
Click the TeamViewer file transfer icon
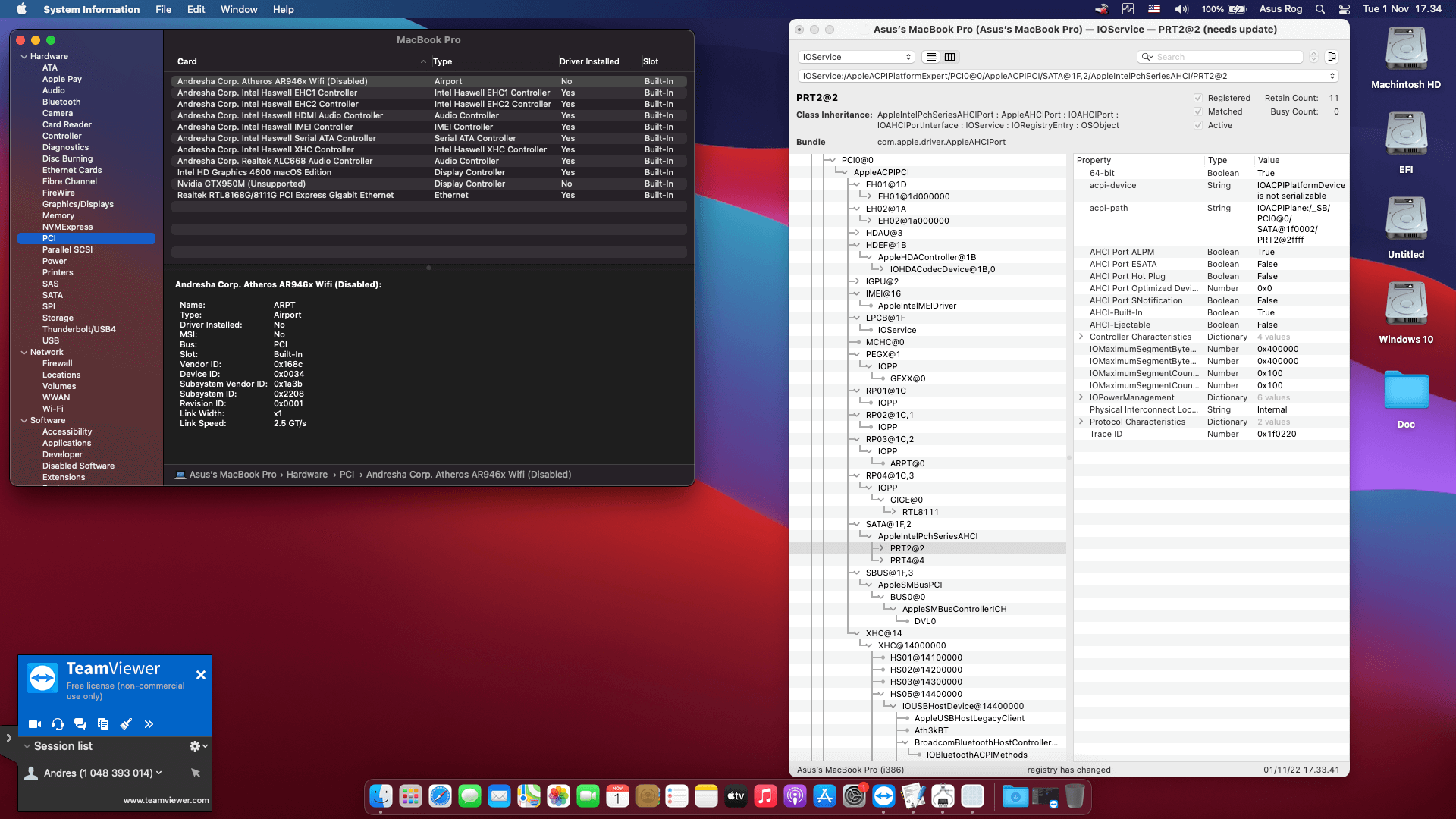[x=103, y=724]
